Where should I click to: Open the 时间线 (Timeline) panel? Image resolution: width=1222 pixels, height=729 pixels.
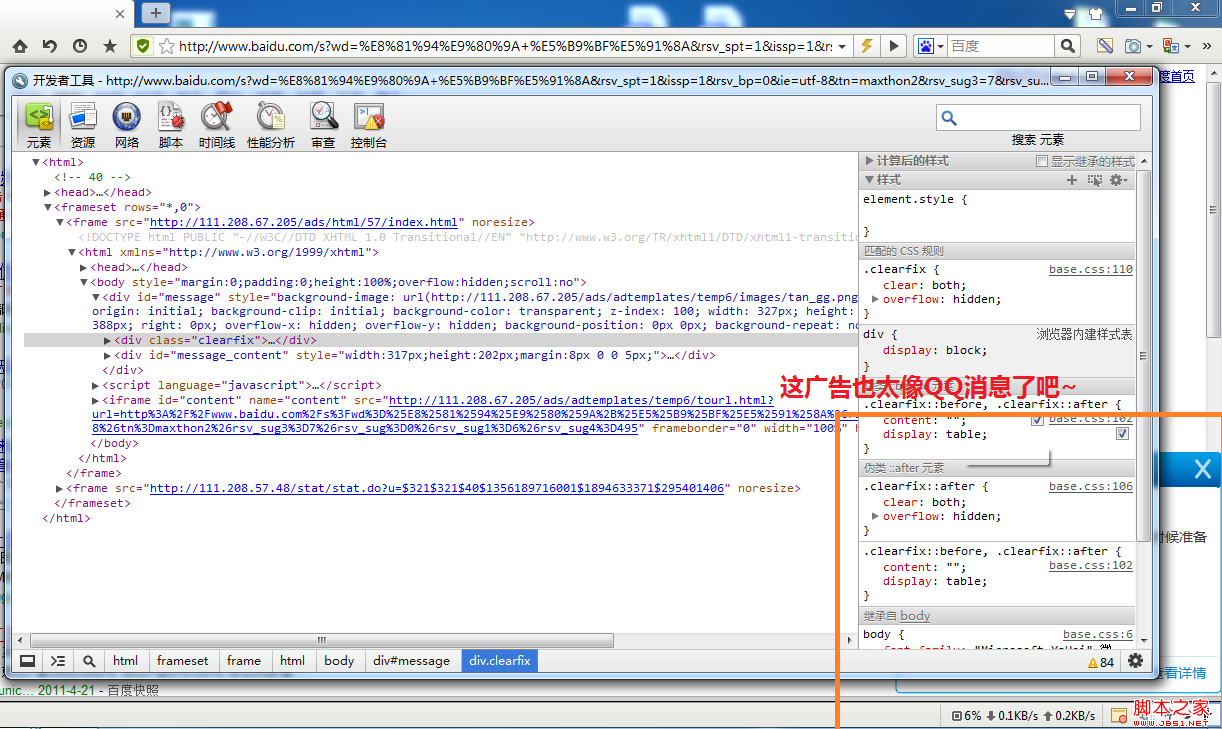coord(216,124)
